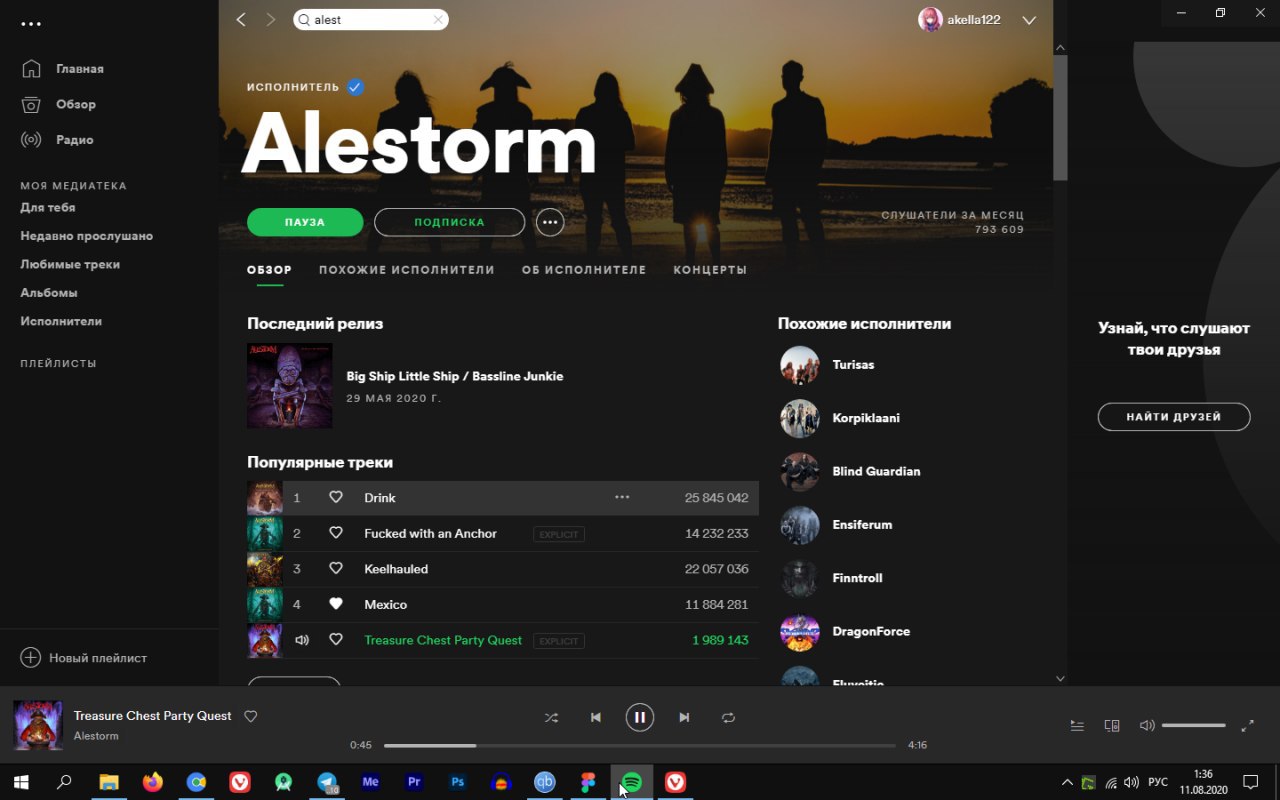The width and height of the screenshot is (1280, 800).
Task: Open the akella122 profile avatar
Action: pos(930,20)
